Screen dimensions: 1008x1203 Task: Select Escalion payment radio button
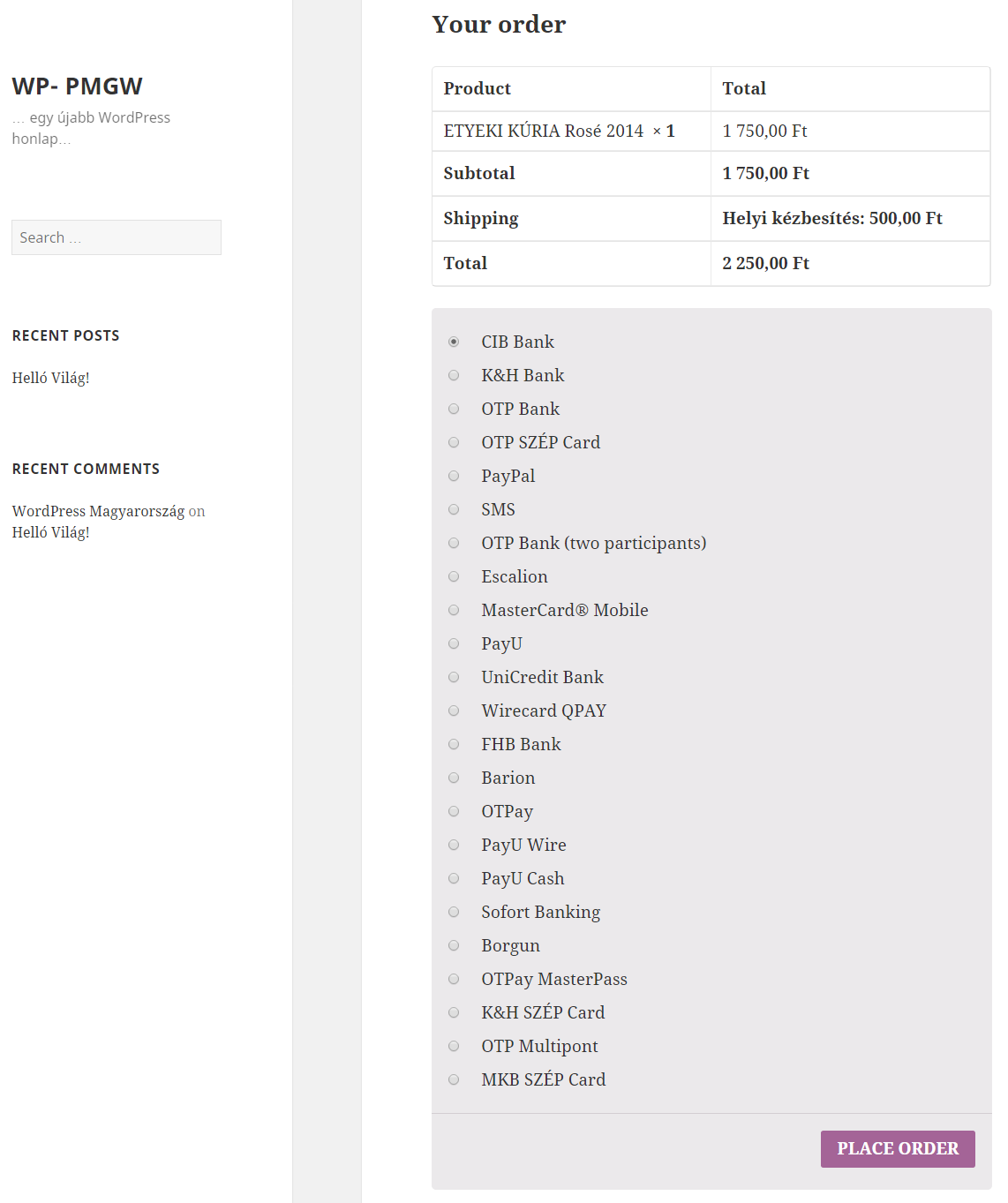click(454, 576)
